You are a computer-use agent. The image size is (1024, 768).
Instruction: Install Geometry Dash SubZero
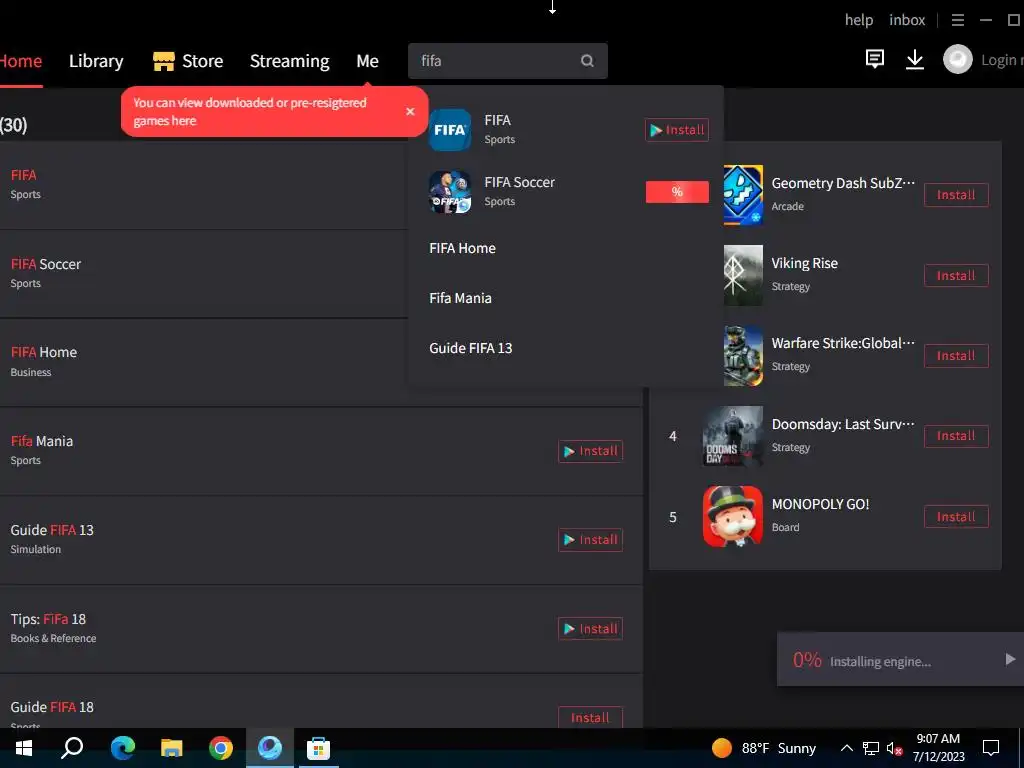[956, 195]
